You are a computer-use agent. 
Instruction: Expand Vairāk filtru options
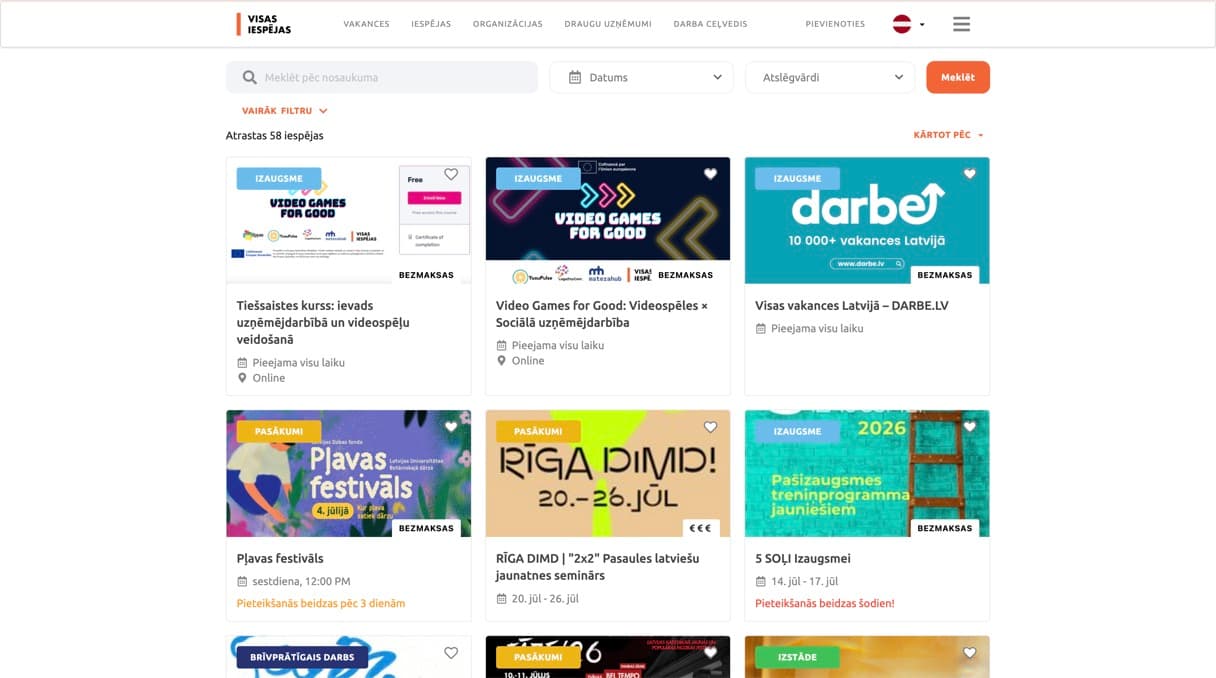(x=284, y=111)
